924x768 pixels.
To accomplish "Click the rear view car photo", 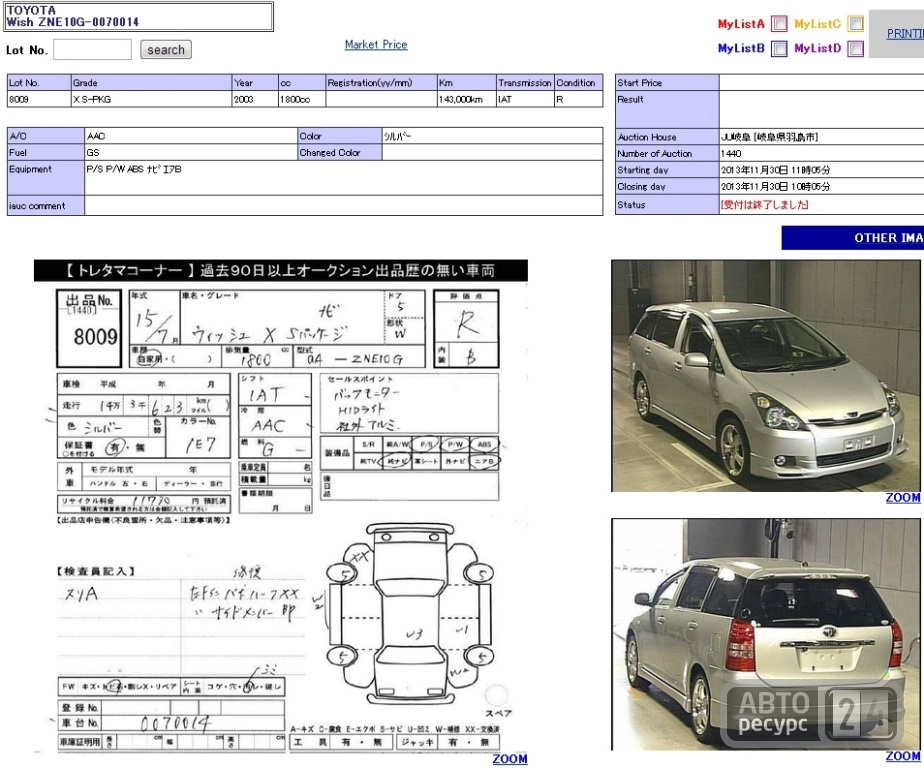I will pyautogui.click(x=765, y=634).
